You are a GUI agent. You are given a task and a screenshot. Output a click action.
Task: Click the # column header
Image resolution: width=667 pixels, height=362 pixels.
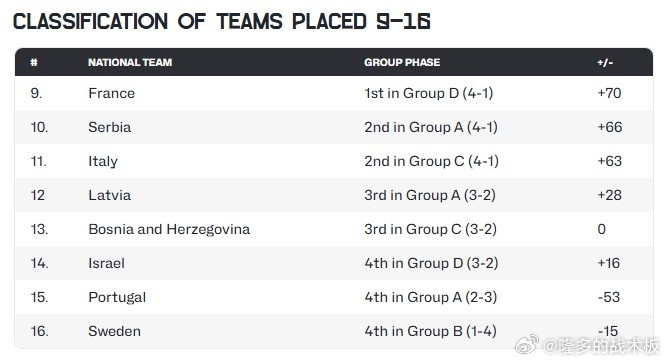[x=34, y=63]
